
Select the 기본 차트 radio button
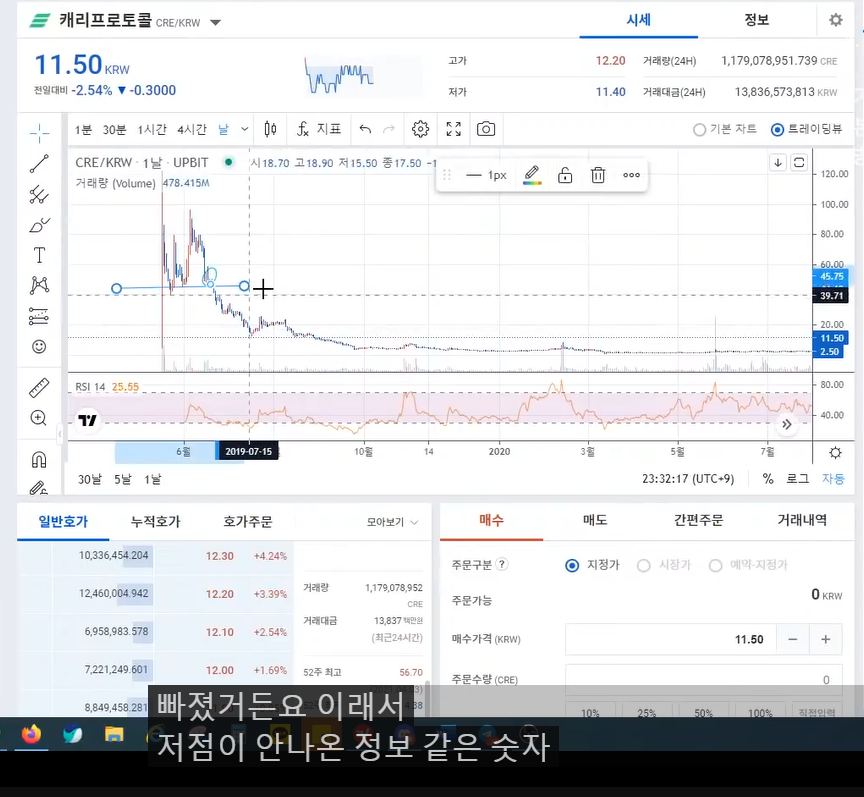699,130
